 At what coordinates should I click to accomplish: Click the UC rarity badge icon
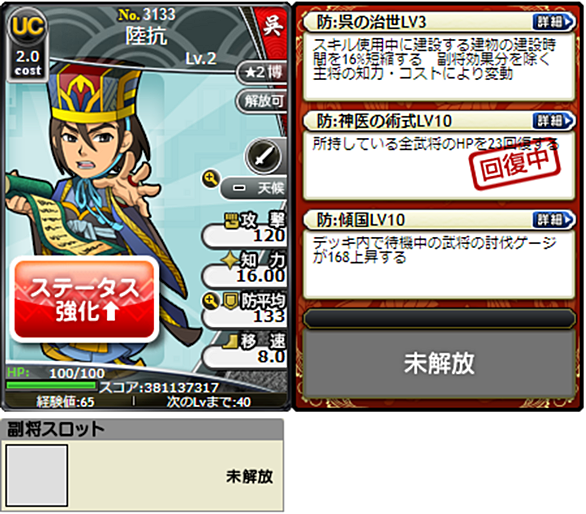pos(27,27)
